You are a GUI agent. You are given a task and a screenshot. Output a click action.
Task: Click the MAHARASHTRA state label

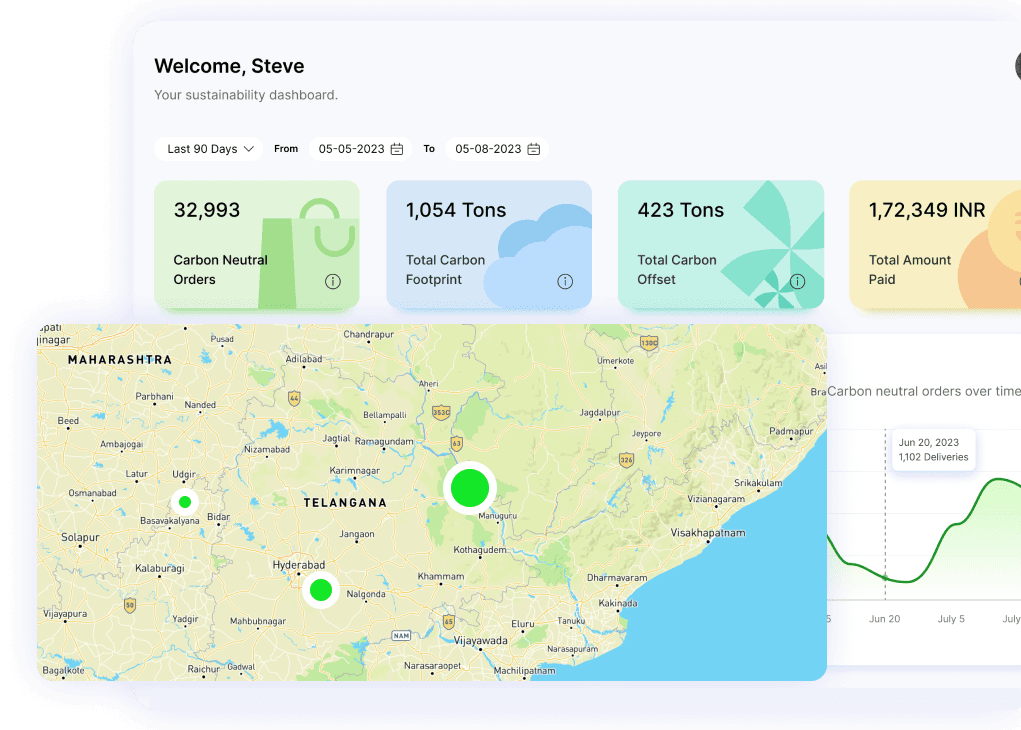tap(120, 359)
